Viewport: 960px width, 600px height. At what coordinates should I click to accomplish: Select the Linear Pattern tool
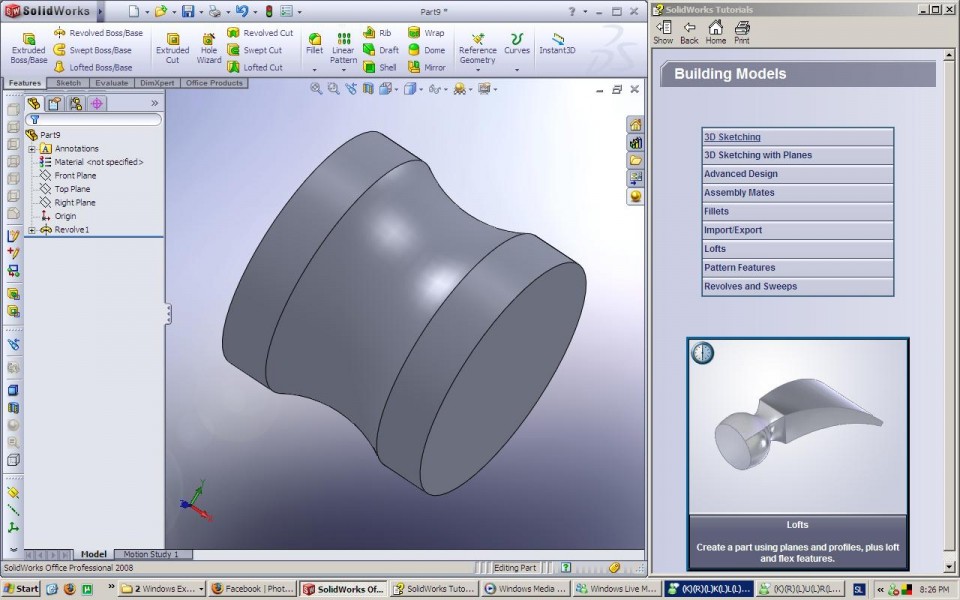(343, 48)
